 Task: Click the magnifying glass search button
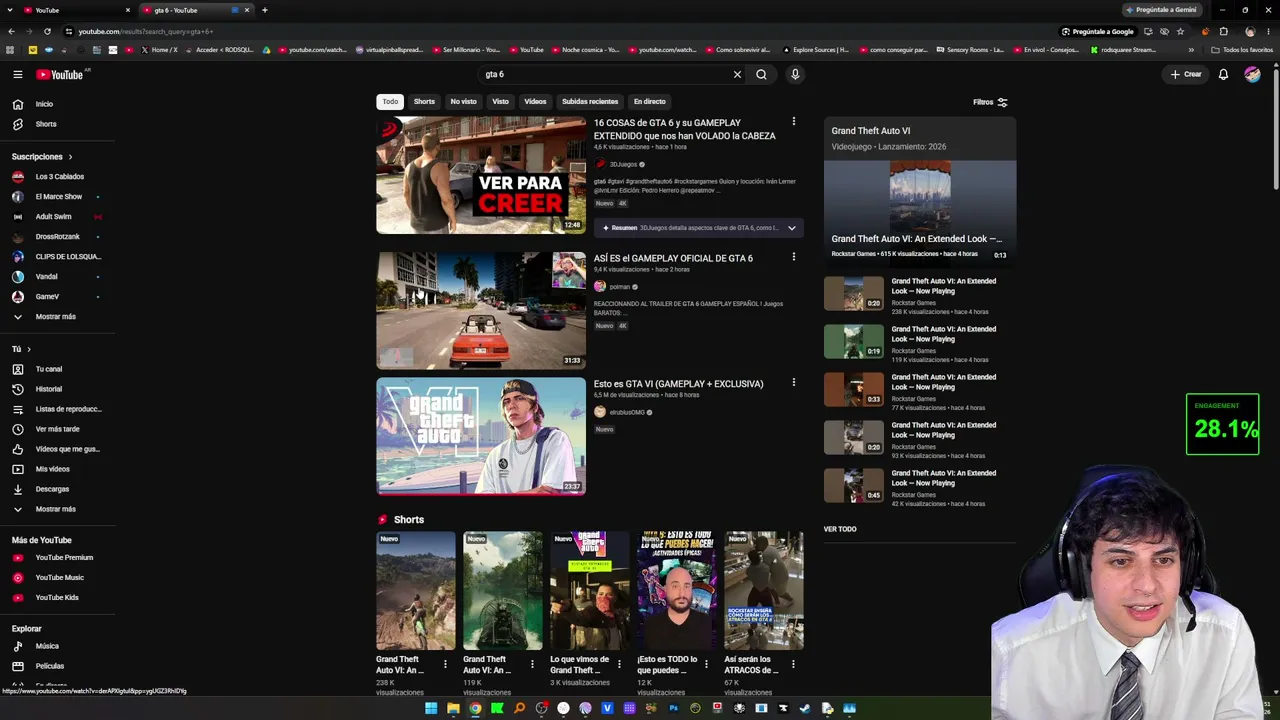tap(761, 74)
